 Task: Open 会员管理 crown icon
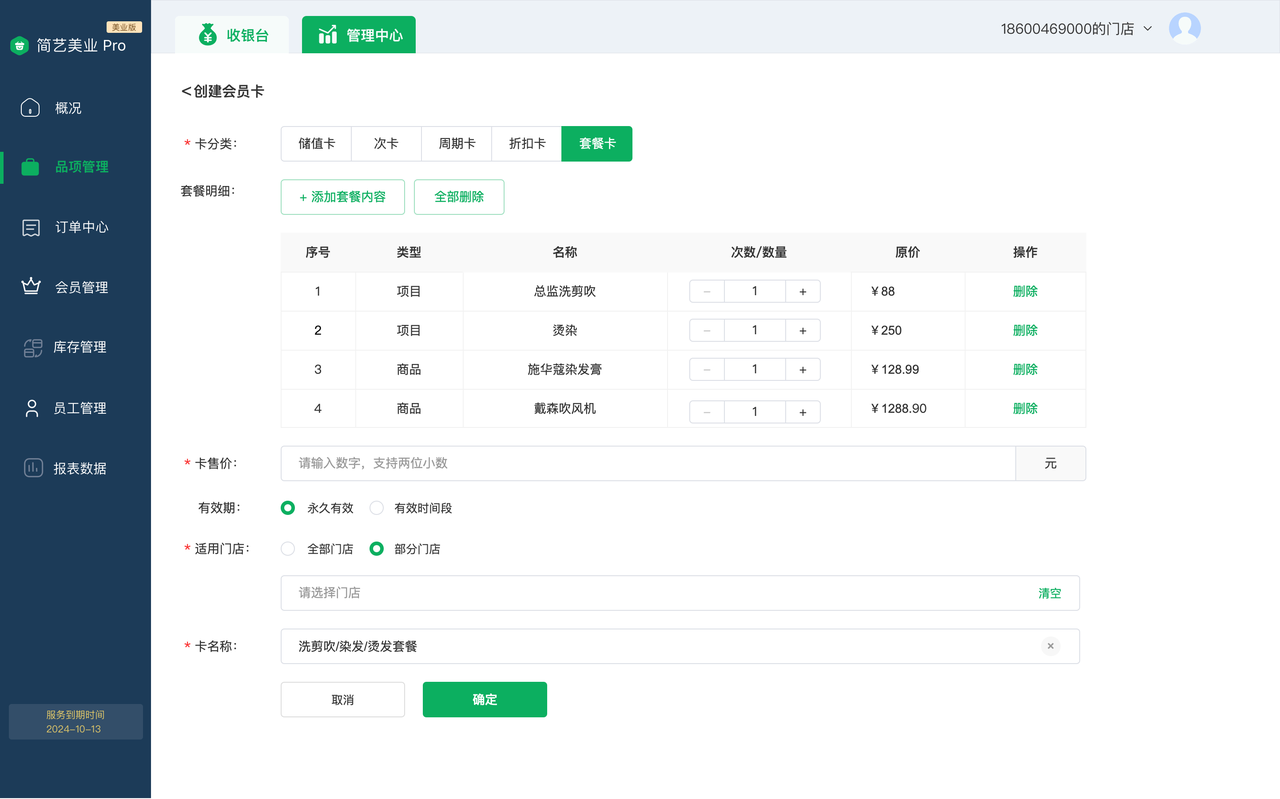pyautogui.click(x=31, y=287)
